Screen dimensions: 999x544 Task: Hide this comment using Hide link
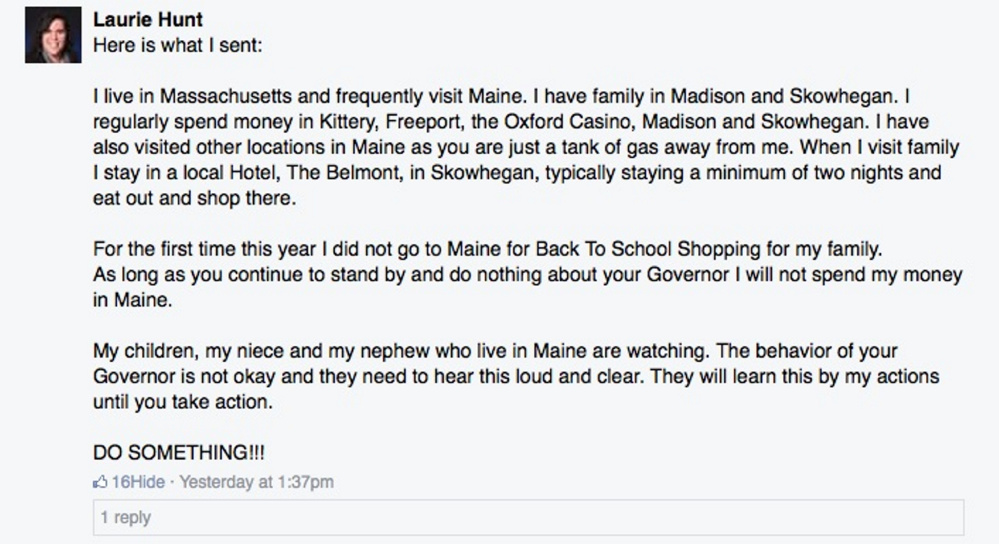(x=148, y=482)
